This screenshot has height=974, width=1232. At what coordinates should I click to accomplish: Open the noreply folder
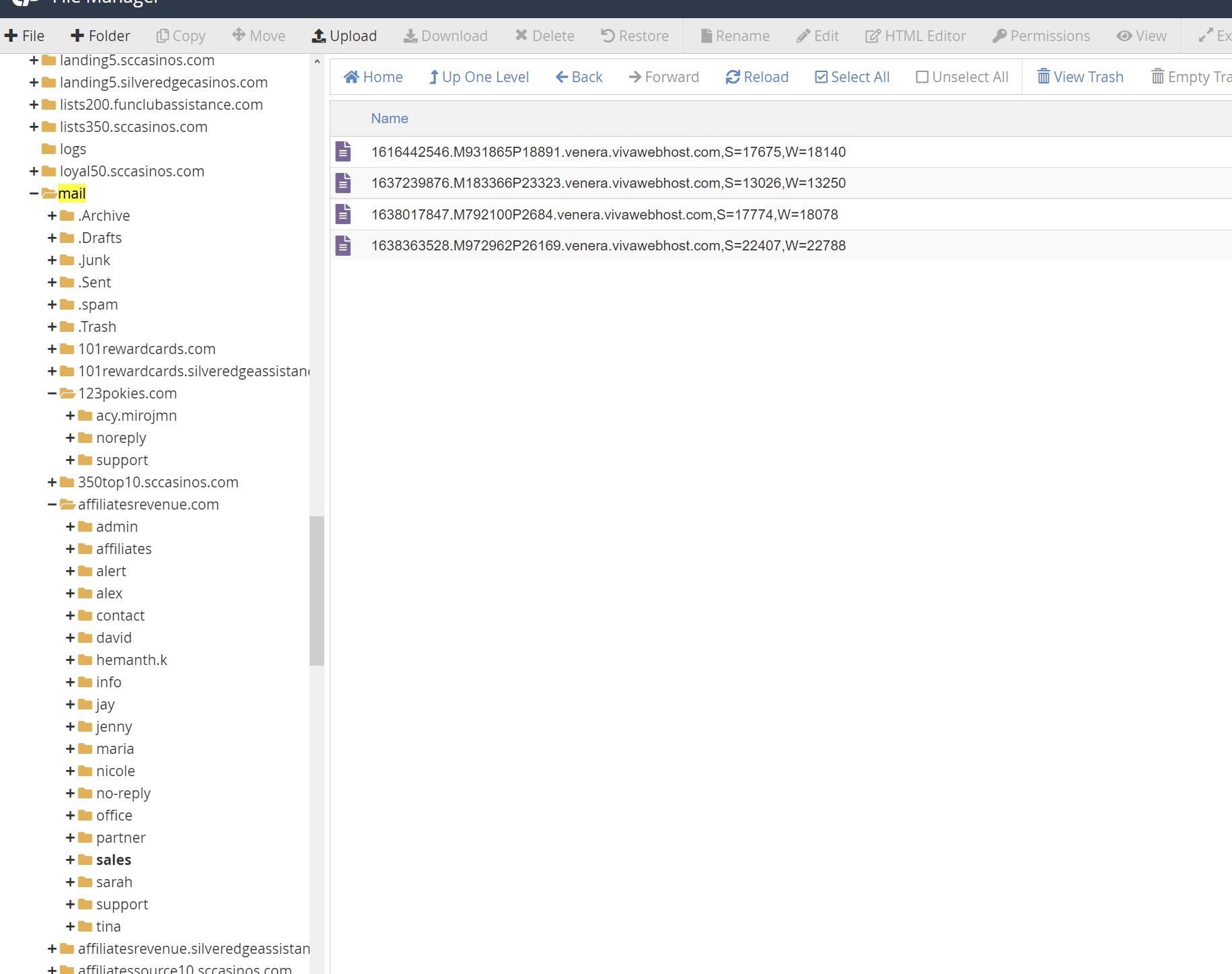pyautogui.click(x=121, y=438)
